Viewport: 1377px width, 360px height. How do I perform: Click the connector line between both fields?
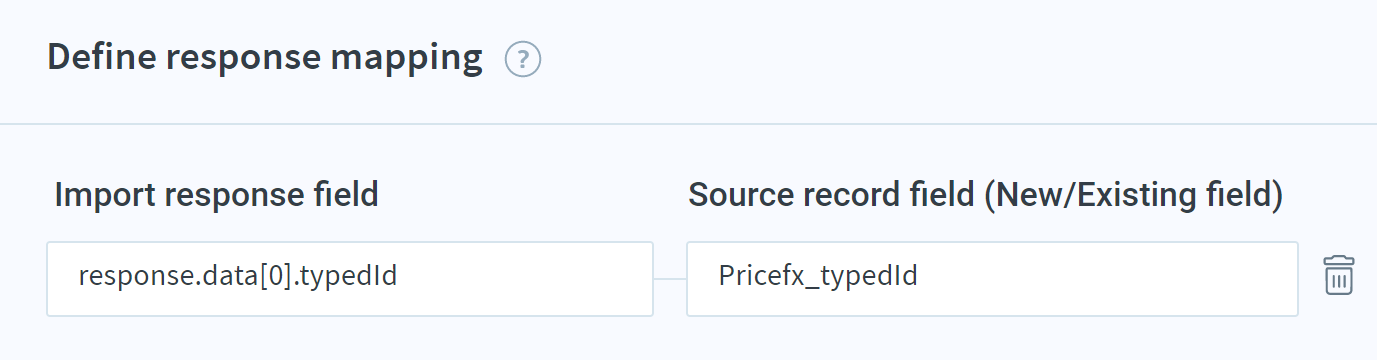point(670,278)
